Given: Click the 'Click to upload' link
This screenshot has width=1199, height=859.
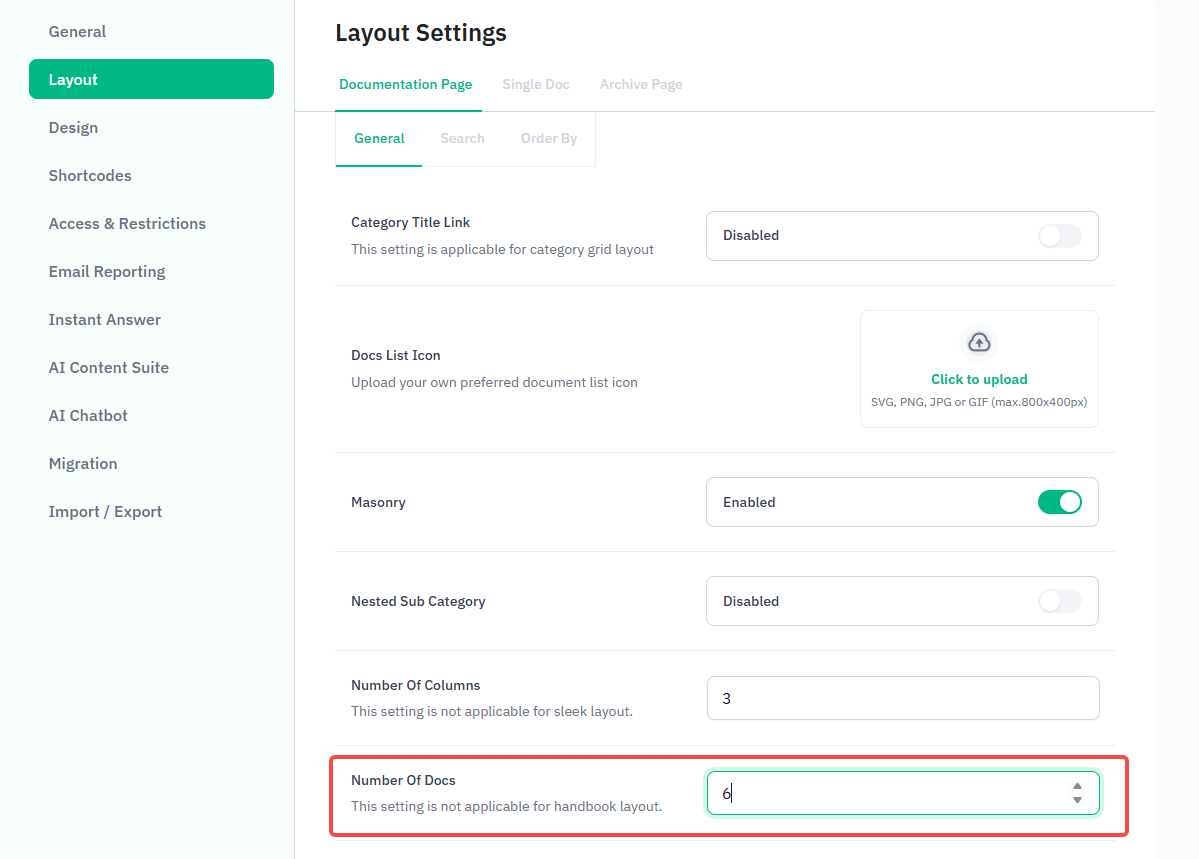Looking at the screenshot, I should (979, 380).
